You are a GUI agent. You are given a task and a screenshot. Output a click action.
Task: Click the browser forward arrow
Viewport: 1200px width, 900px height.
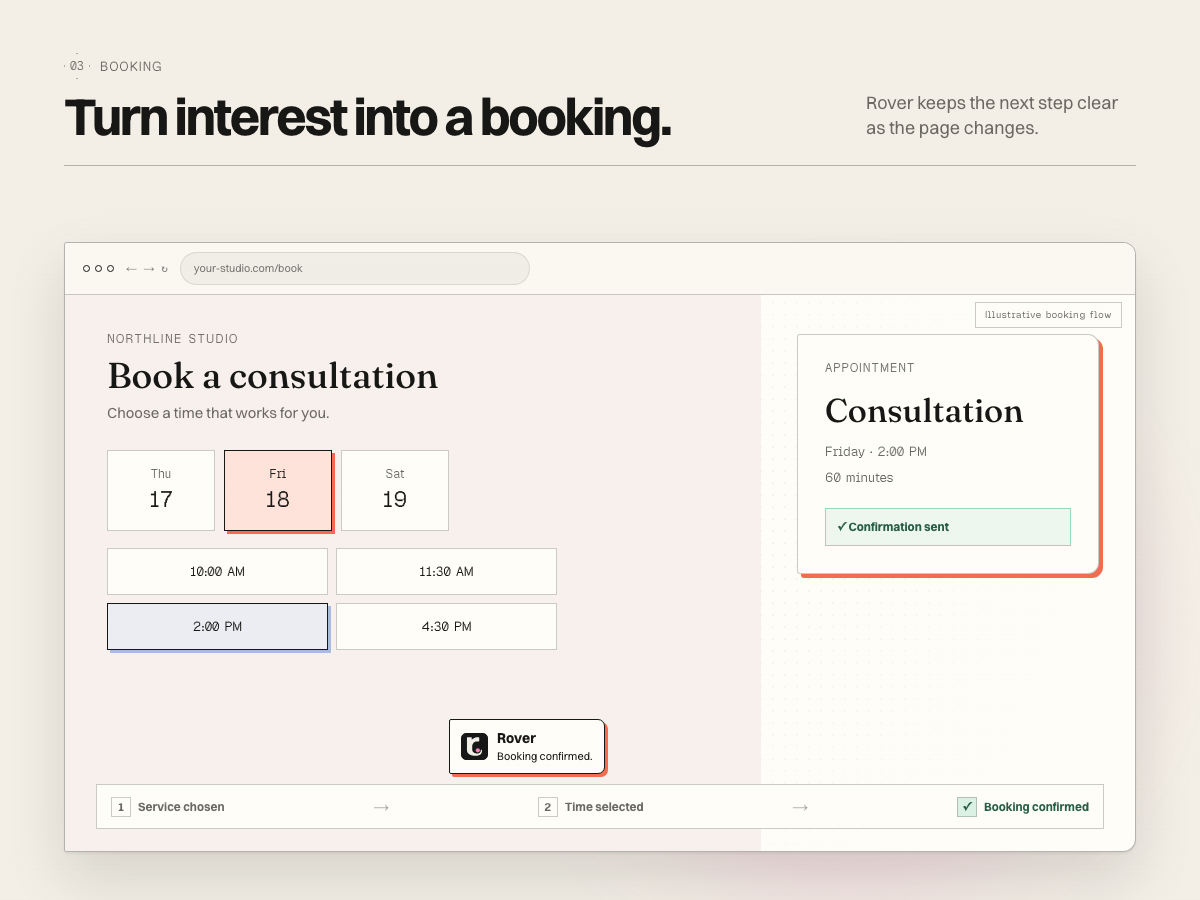tap(149, 269)
